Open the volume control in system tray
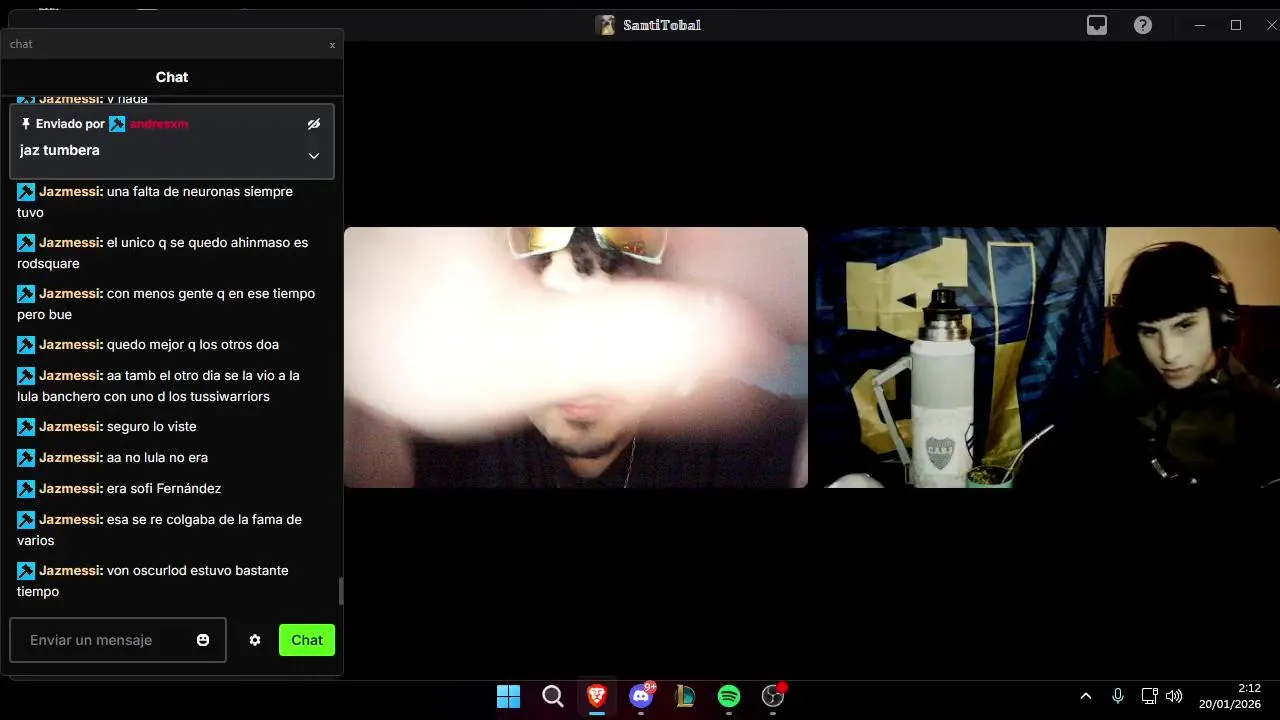1280x720 pixels. pos(1174,696)
